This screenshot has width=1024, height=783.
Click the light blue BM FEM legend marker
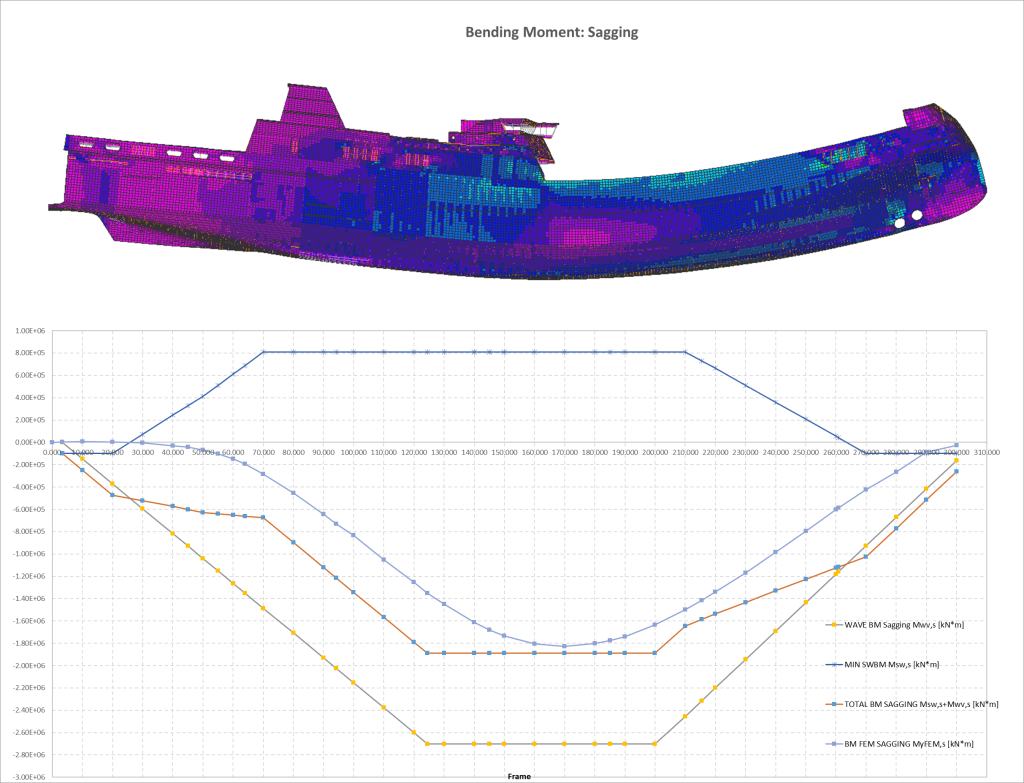[x=834, y=744]
